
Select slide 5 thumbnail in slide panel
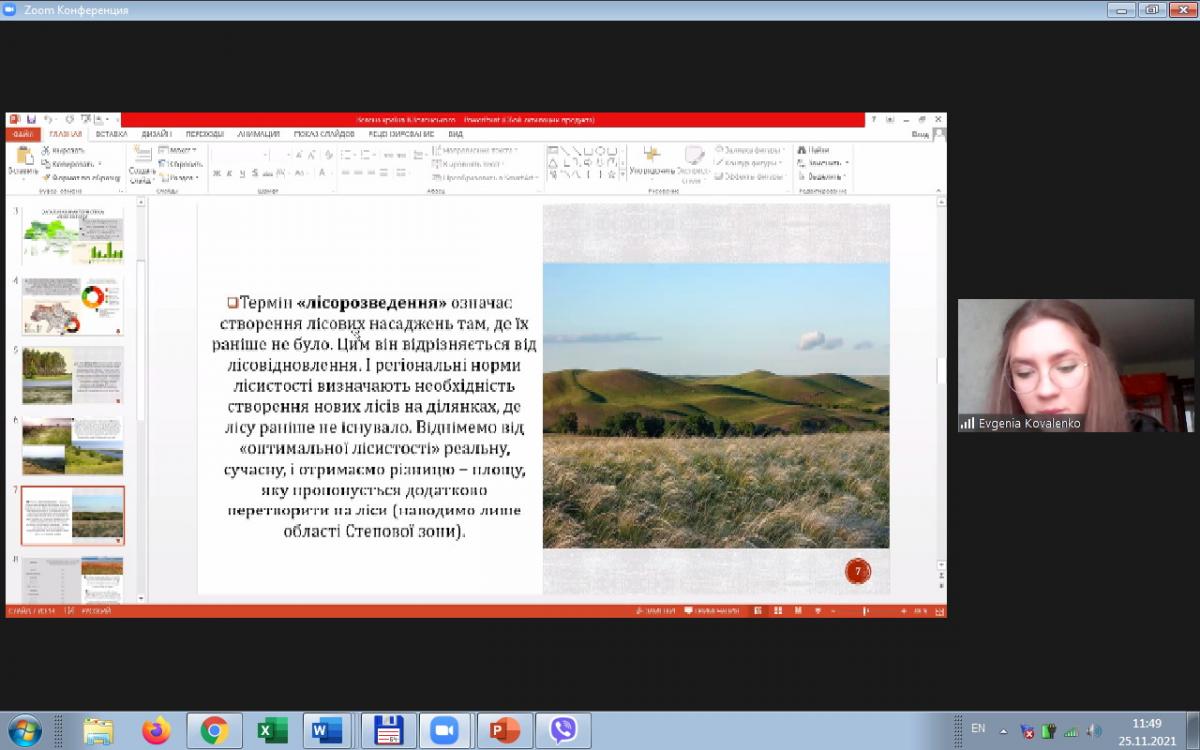73,375
